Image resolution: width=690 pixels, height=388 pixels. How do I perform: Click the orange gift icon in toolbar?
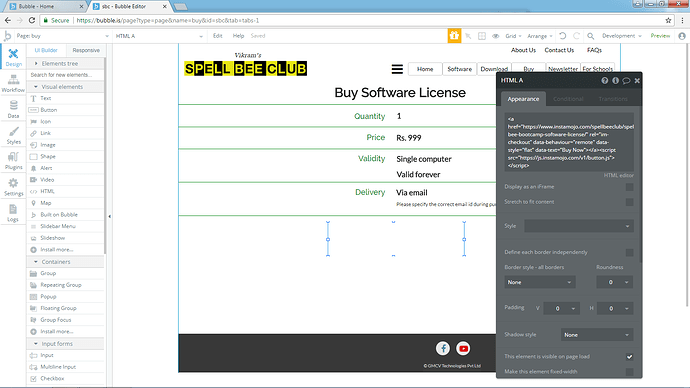click(454, 36)
